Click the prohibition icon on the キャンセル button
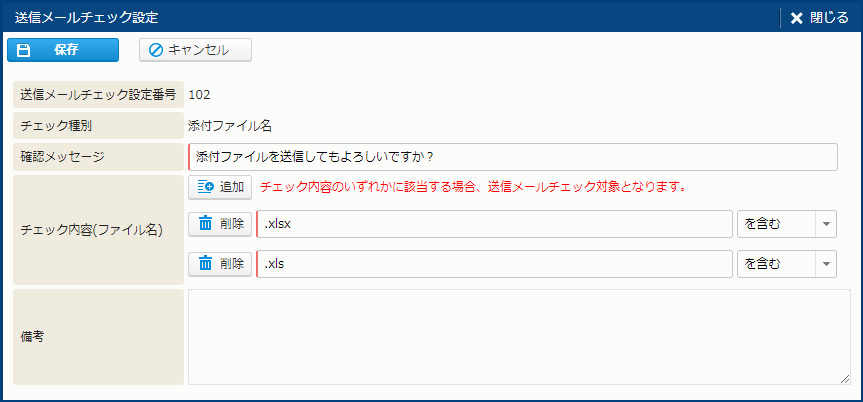The image size is (863, 402). tap(156, 50)
